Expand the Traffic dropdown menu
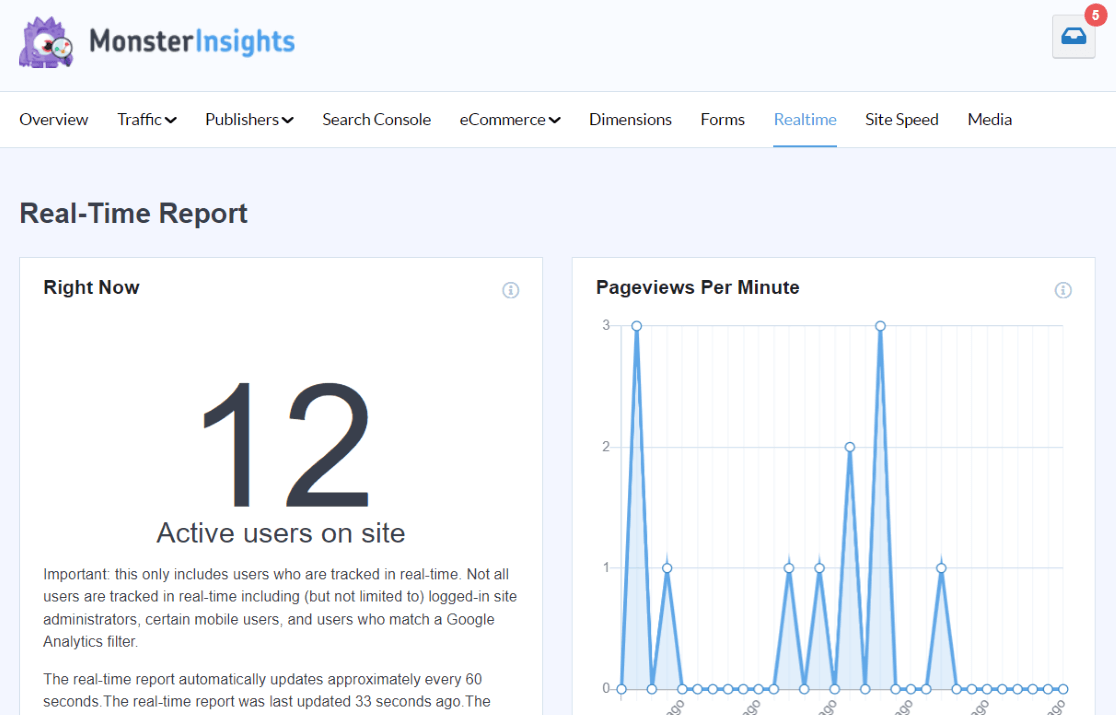Screen dimensions: 1116x715 click(x=146, y=119)
